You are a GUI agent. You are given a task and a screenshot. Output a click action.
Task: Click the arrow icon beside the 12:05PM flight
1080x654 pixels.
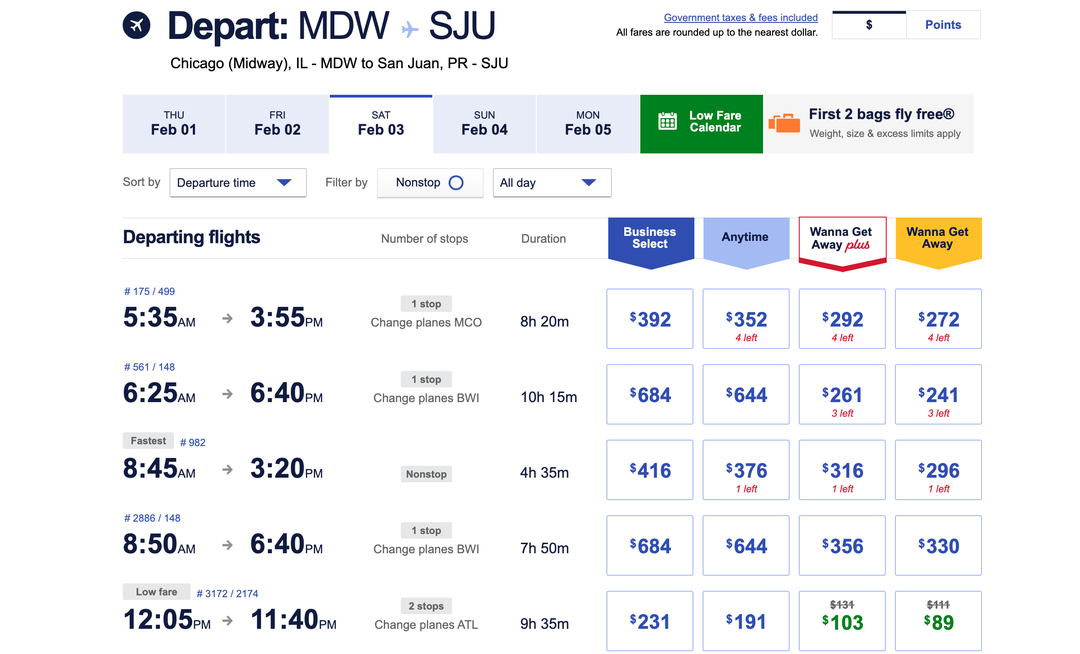[x=226, y=620]
